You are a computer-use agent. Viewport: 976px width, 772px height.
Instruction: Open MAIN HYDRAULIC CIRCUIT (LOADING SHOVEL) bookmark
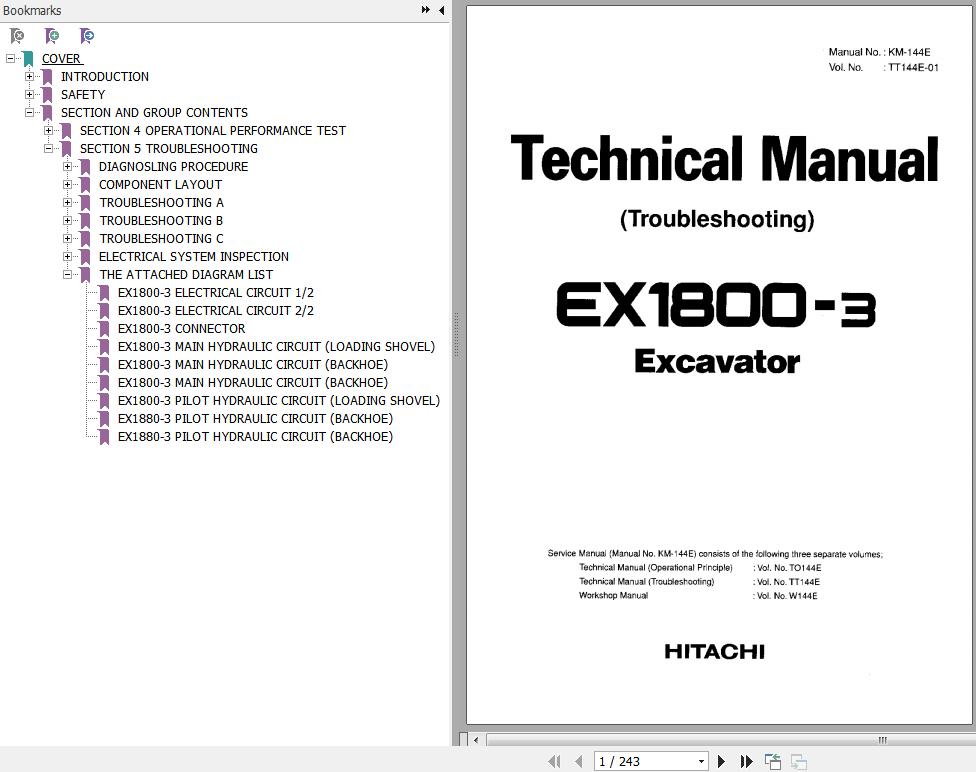coord(276,347)
